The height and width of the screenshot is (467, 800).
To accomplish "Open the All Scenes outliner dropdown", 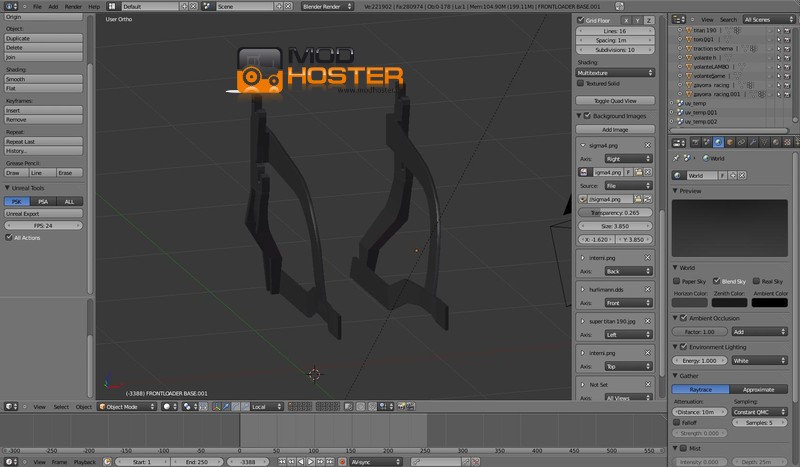I will click(x=769, y=19).
